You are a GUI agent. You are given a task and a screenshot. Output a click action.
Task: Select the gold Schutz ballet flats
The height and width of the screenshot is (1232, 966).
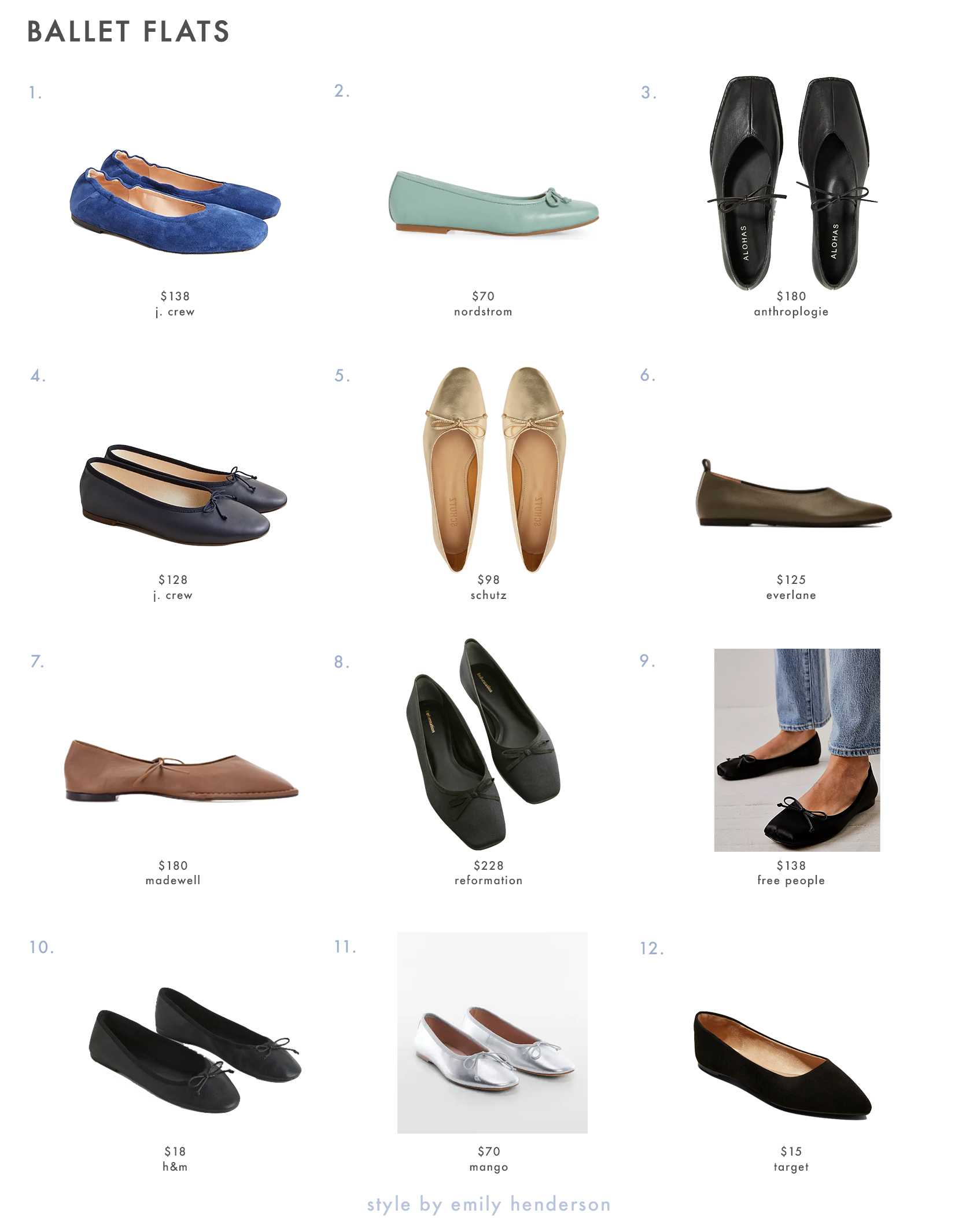point(495,469)
